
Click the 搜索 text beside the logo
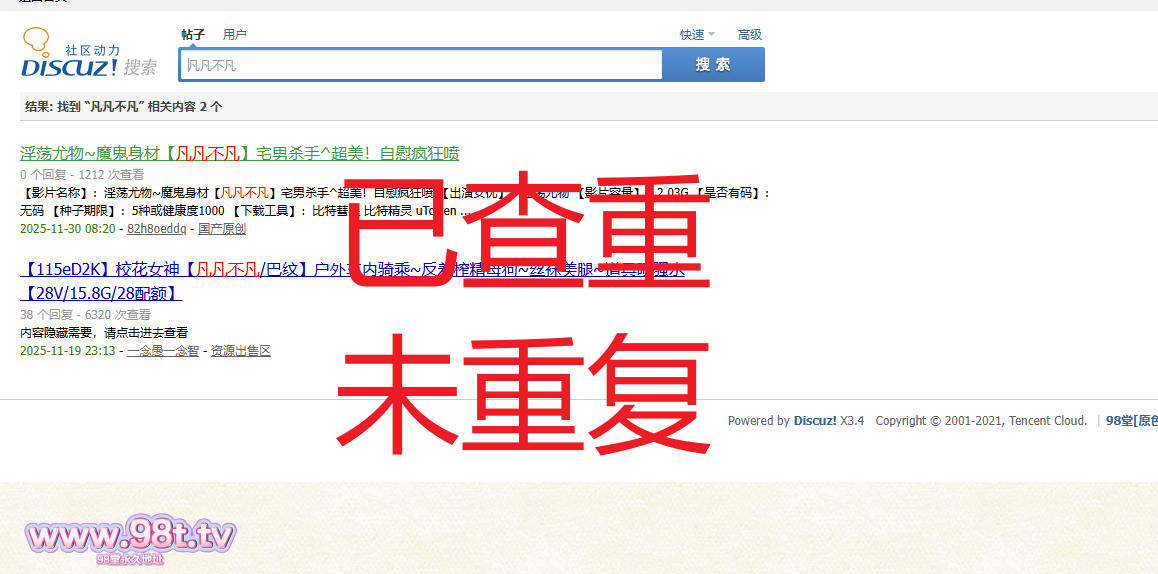[140, 68]
